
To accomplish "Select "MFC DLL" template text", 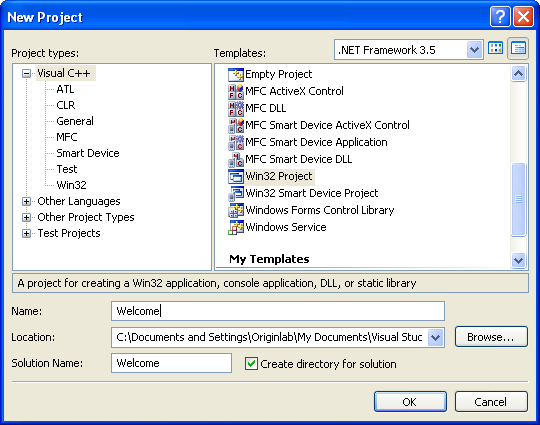I will click(x=266, y=108).
